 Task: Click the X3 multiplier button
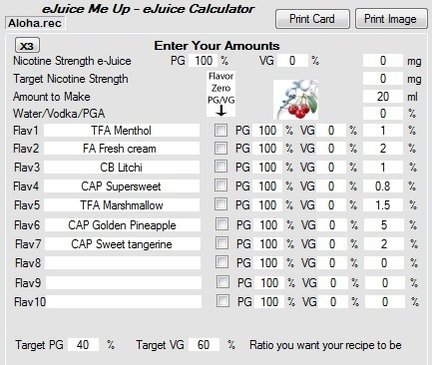tap(27, 46)
